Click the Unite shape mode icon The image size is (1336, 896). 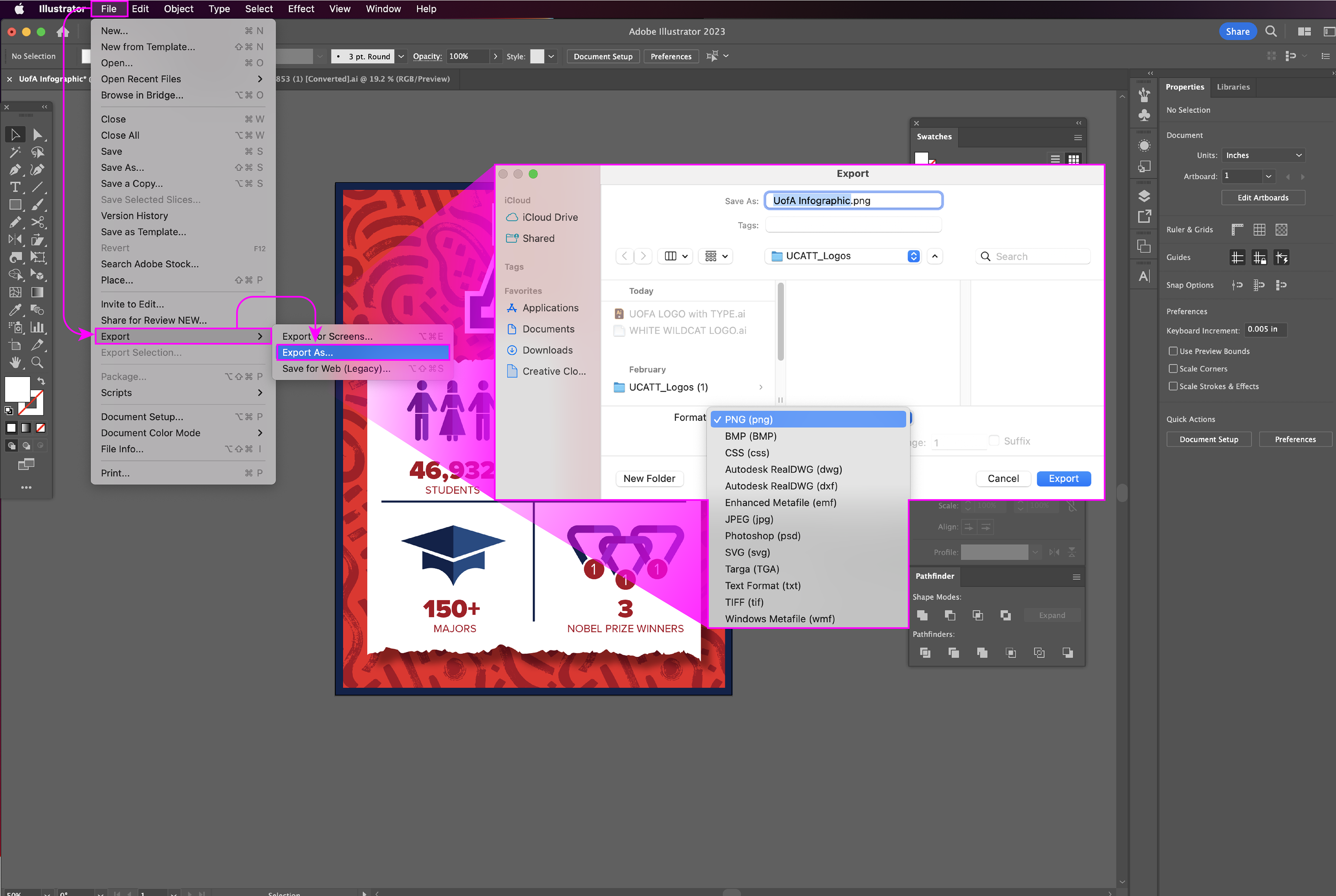922,615
